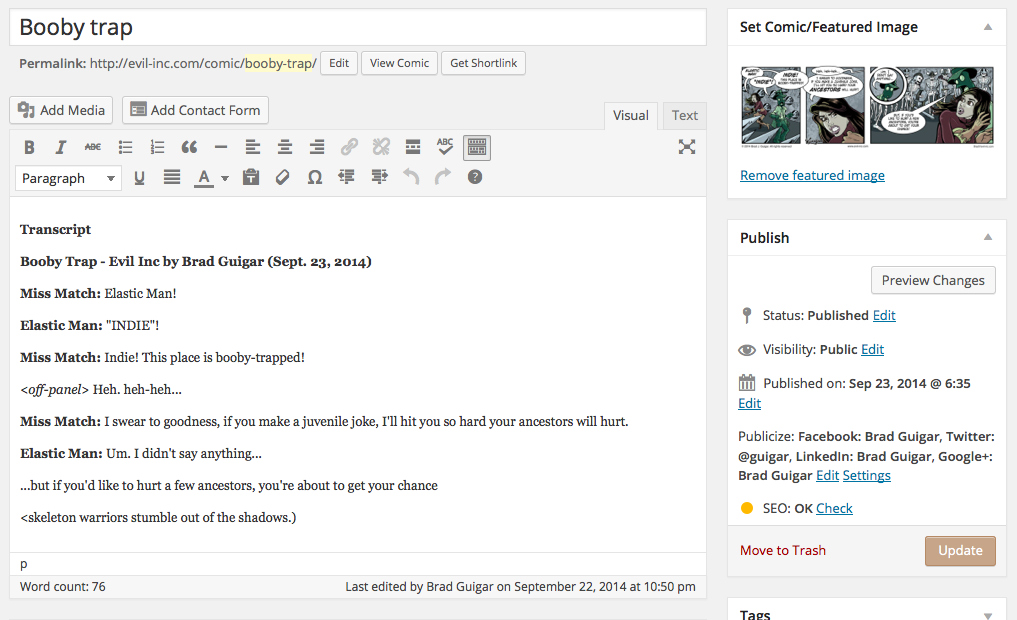
Task: Insert the Read More tag
Action: coord(413,147)
